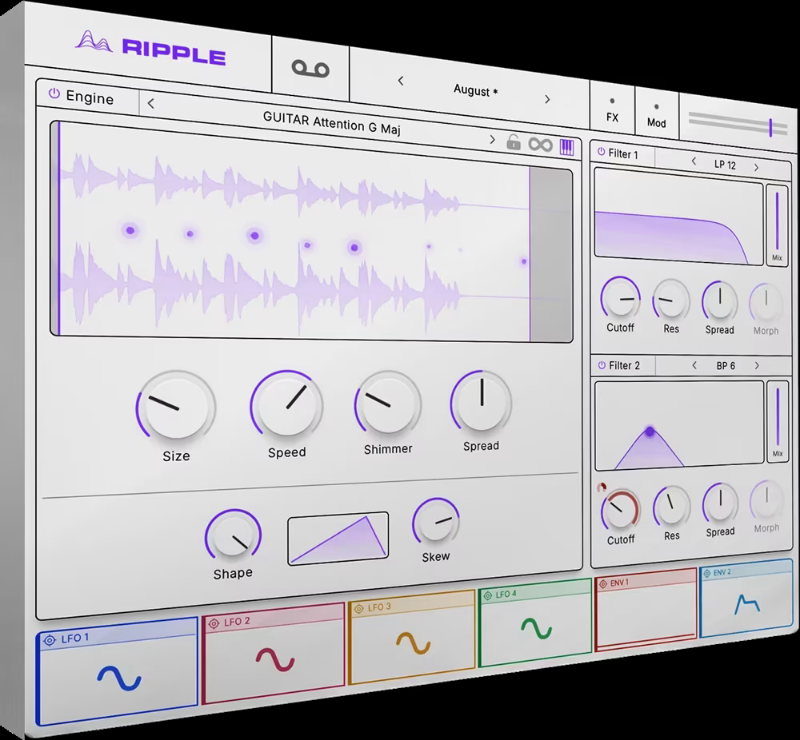
Task: Click the GUITAR Attention G Maj sample name
Action: click(332, 123)
